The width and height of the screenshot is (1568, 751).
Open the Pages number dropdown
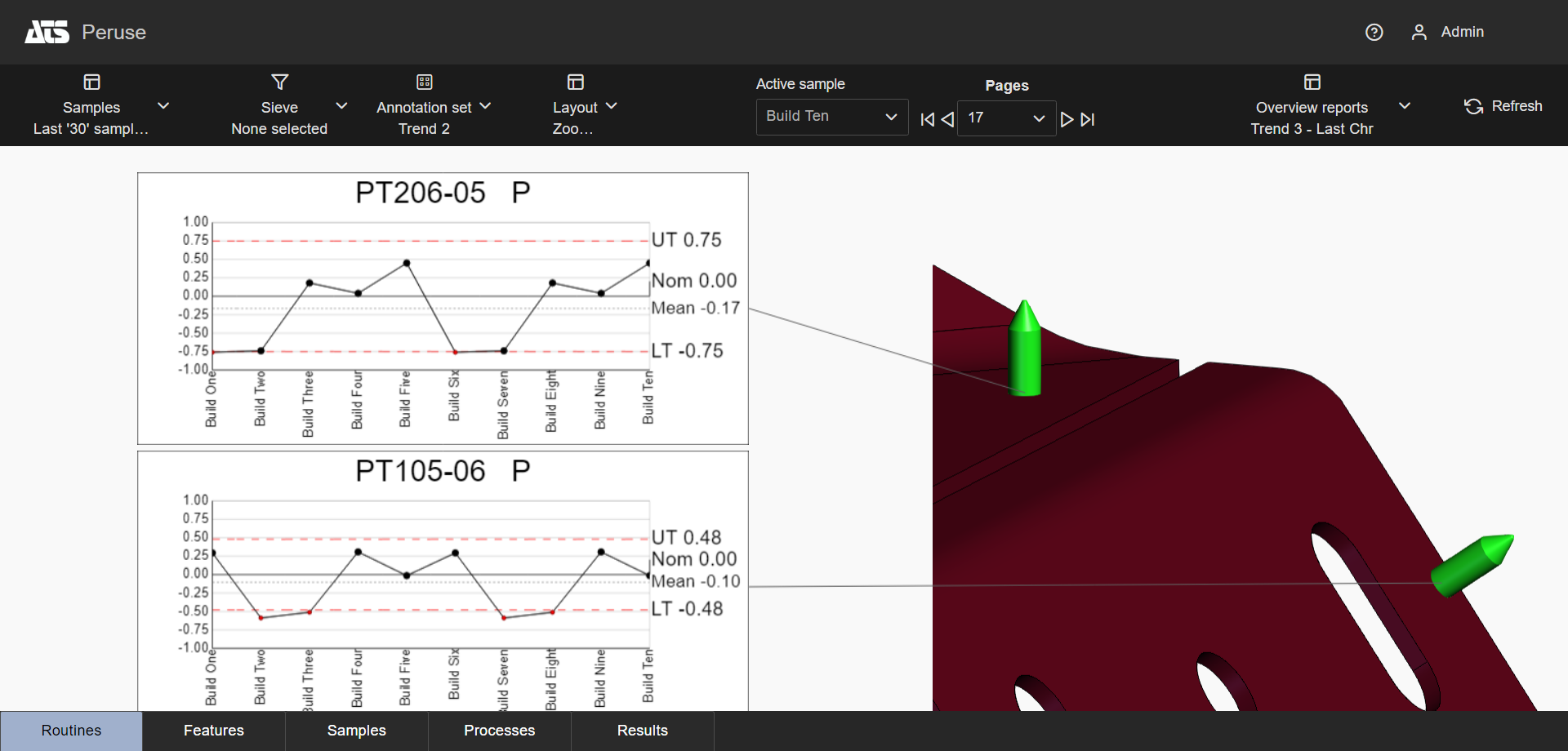tap(1006, 118)
